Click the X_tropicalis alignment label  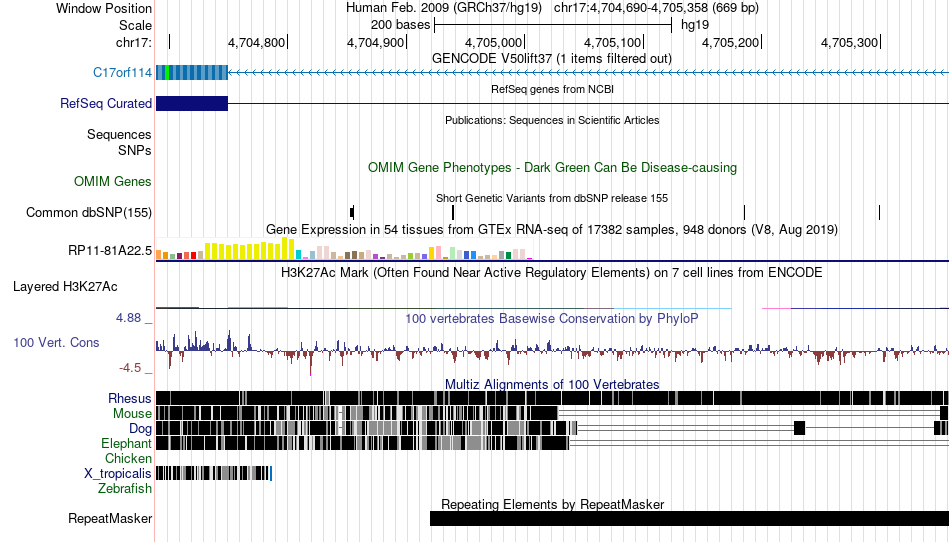click(x=118, y=474)
